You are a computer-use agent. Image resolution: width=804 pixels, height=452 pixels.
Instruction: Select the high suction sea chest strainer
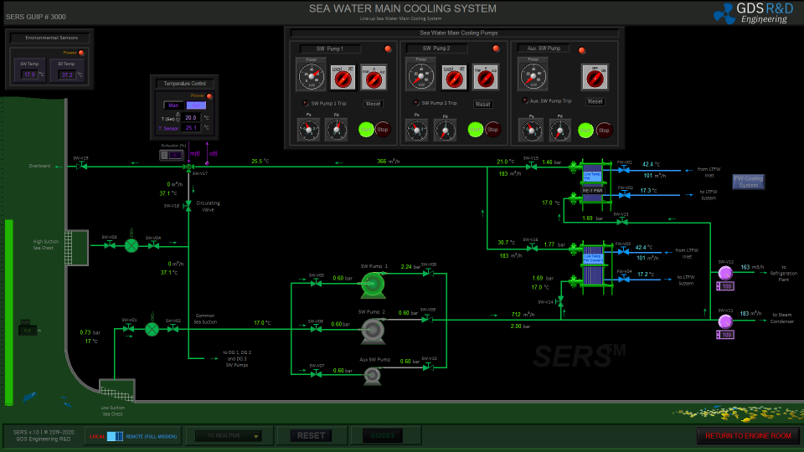pyautogui.click(x=131, y=245)
